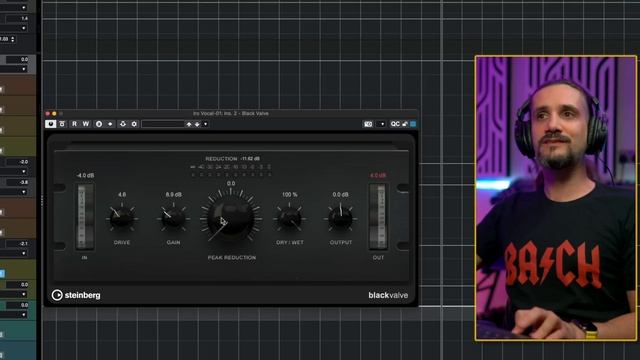Click the blue square icon in plugin toolbar
The width and height of the screenshot is (640, 360).
[x=413, y=124]
